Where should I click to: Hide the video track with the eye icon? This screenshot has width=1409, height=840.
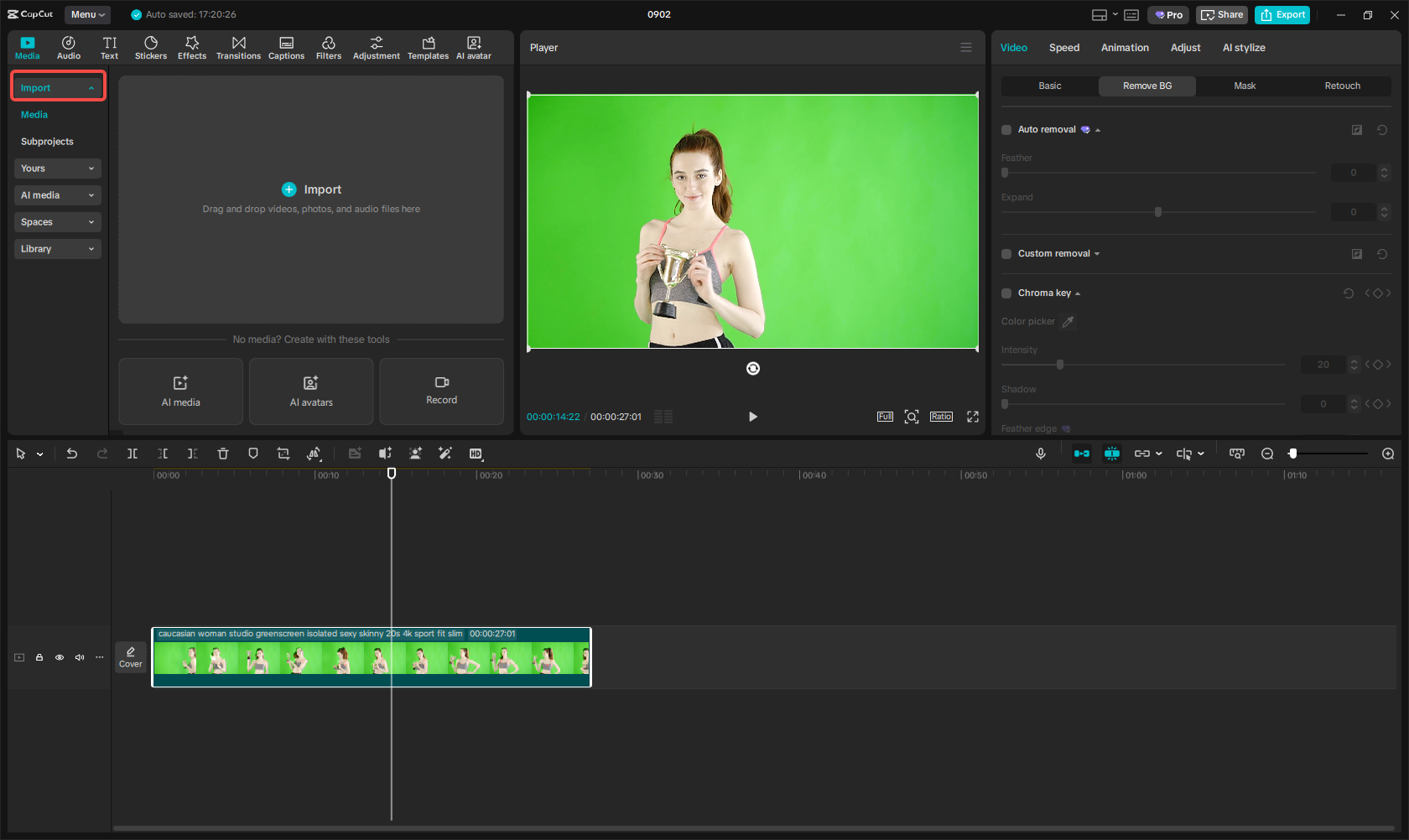click(59, 657)
